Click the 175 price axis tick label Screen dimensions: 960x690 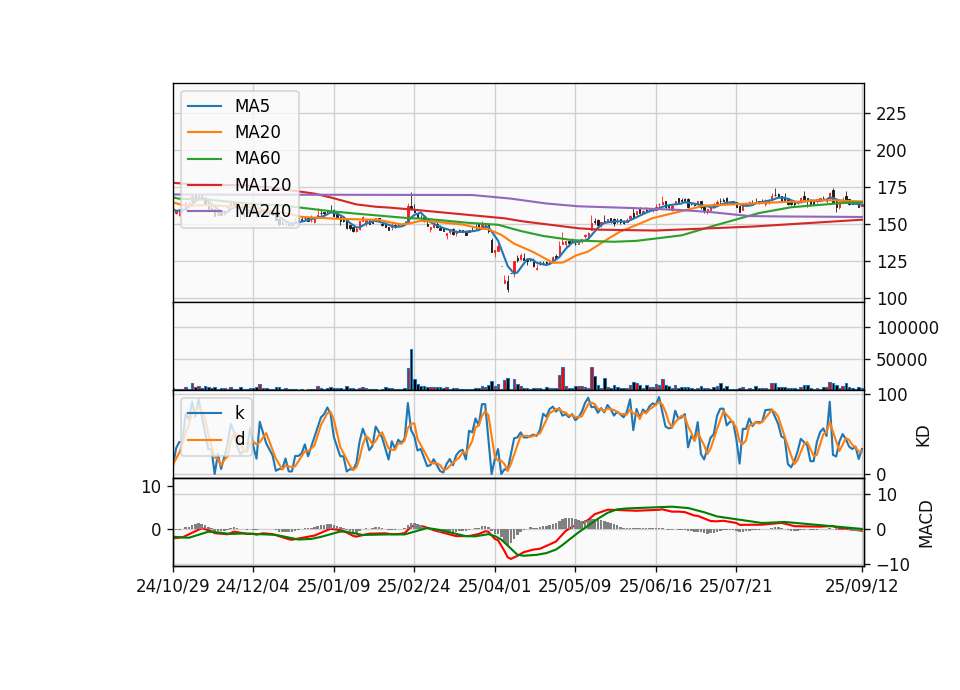coord(891,188)
